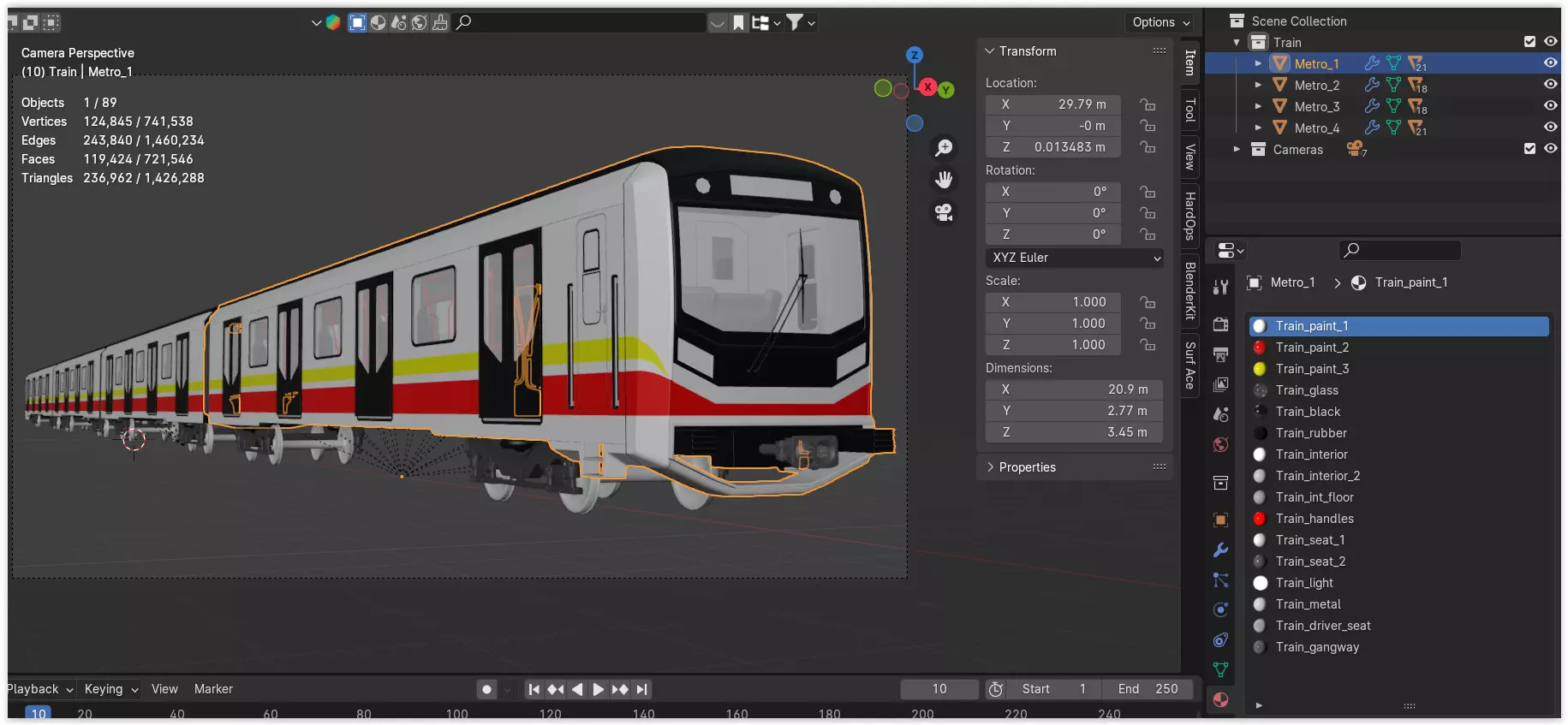Open the Playback menu
The image size is (1568, 725).
(39, 689)
